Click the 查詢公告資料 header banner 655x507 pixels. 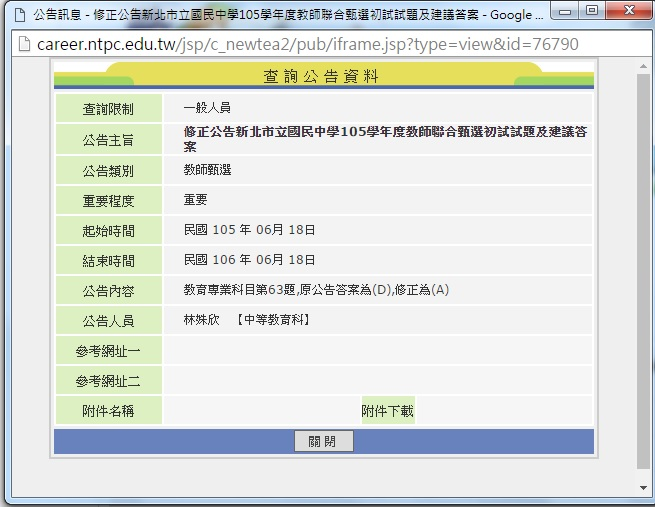click(322, 76)
